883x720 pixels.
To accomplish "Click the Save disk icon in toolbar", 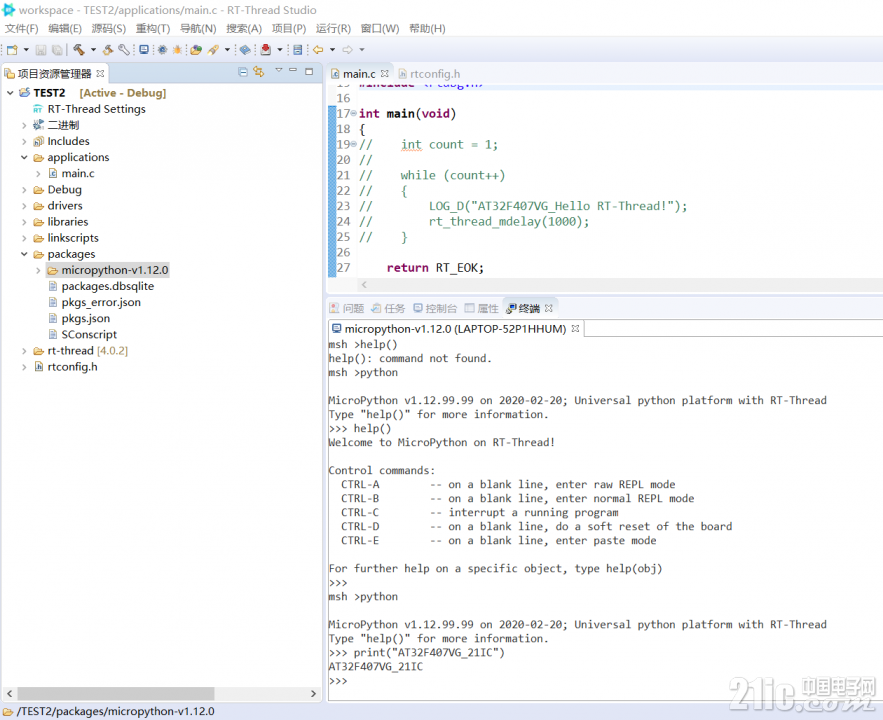I will click(41, 50).
